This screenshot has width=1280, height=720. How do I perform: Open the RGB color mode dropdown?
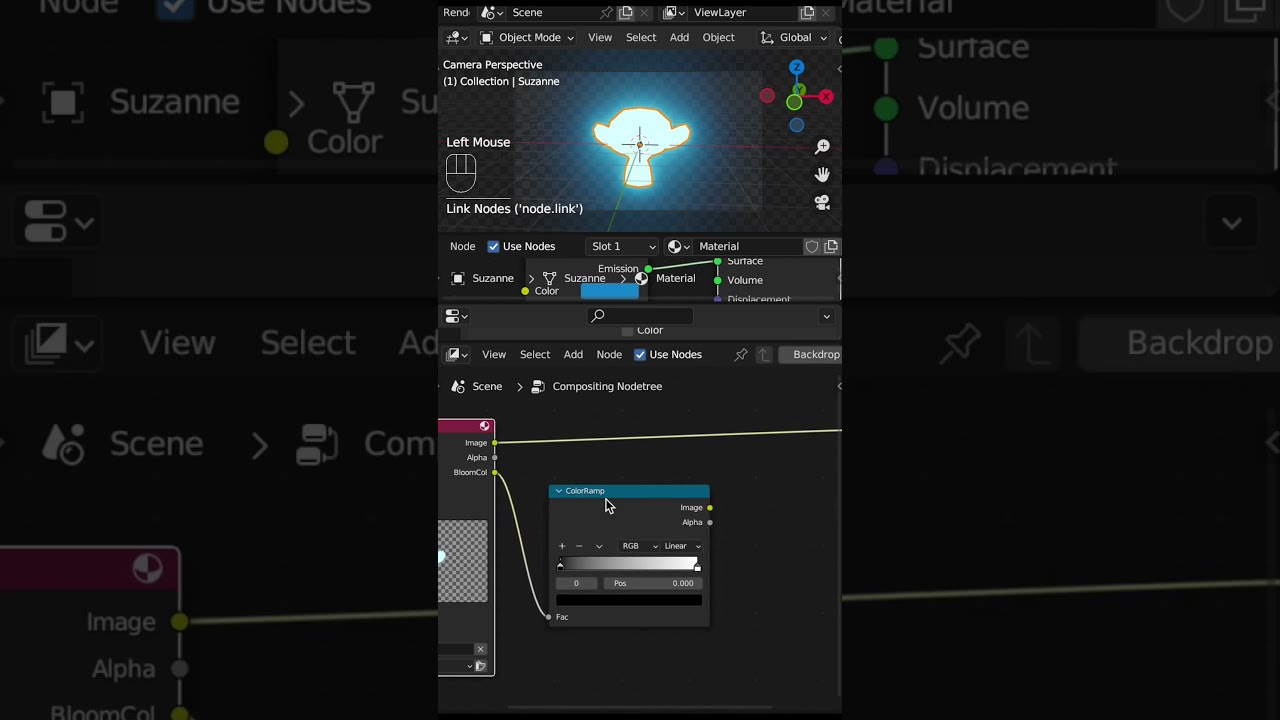[x=638, y=546]
